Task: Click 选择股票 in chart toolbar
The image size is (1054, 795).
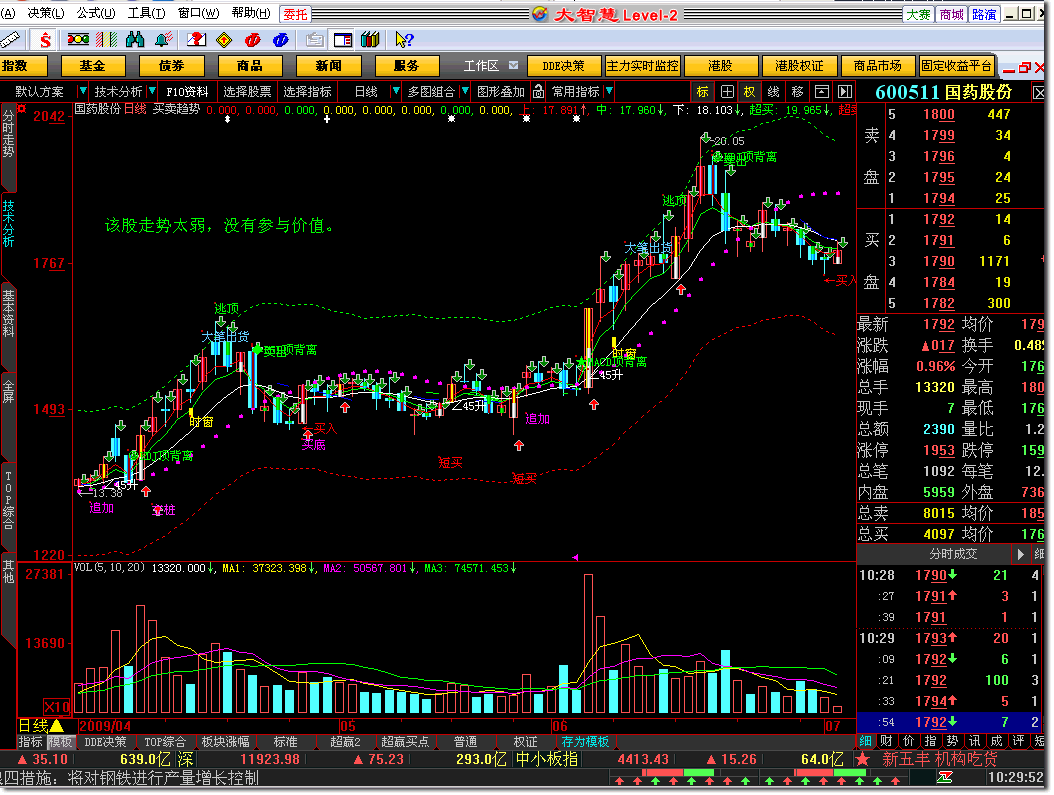Action: click(x=247, y=91)
